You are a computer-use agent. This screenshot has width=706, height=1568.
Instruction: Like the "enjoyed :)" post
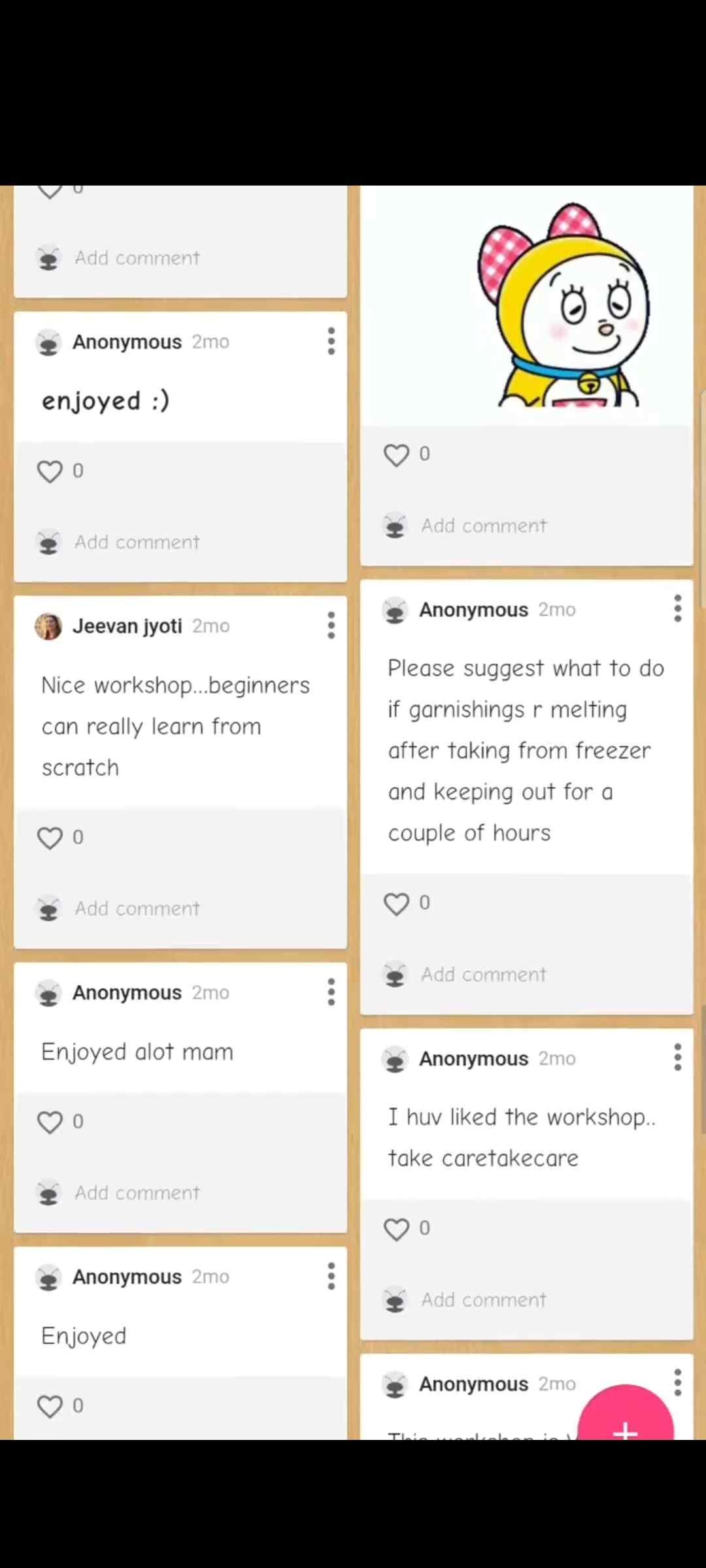(x=50, y=471)
